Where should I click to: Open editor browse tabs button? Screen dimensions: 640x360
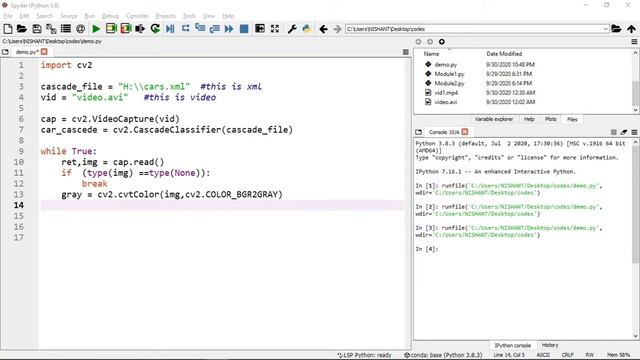click(5, 52)
